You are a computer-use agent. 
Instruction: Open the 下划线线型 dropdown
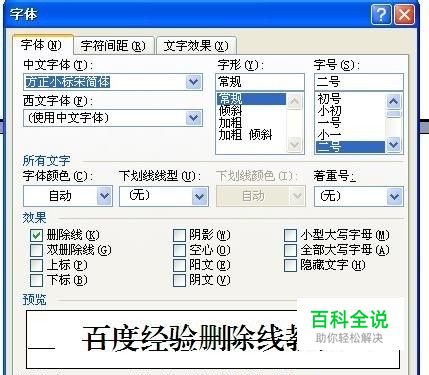[164, 196]
